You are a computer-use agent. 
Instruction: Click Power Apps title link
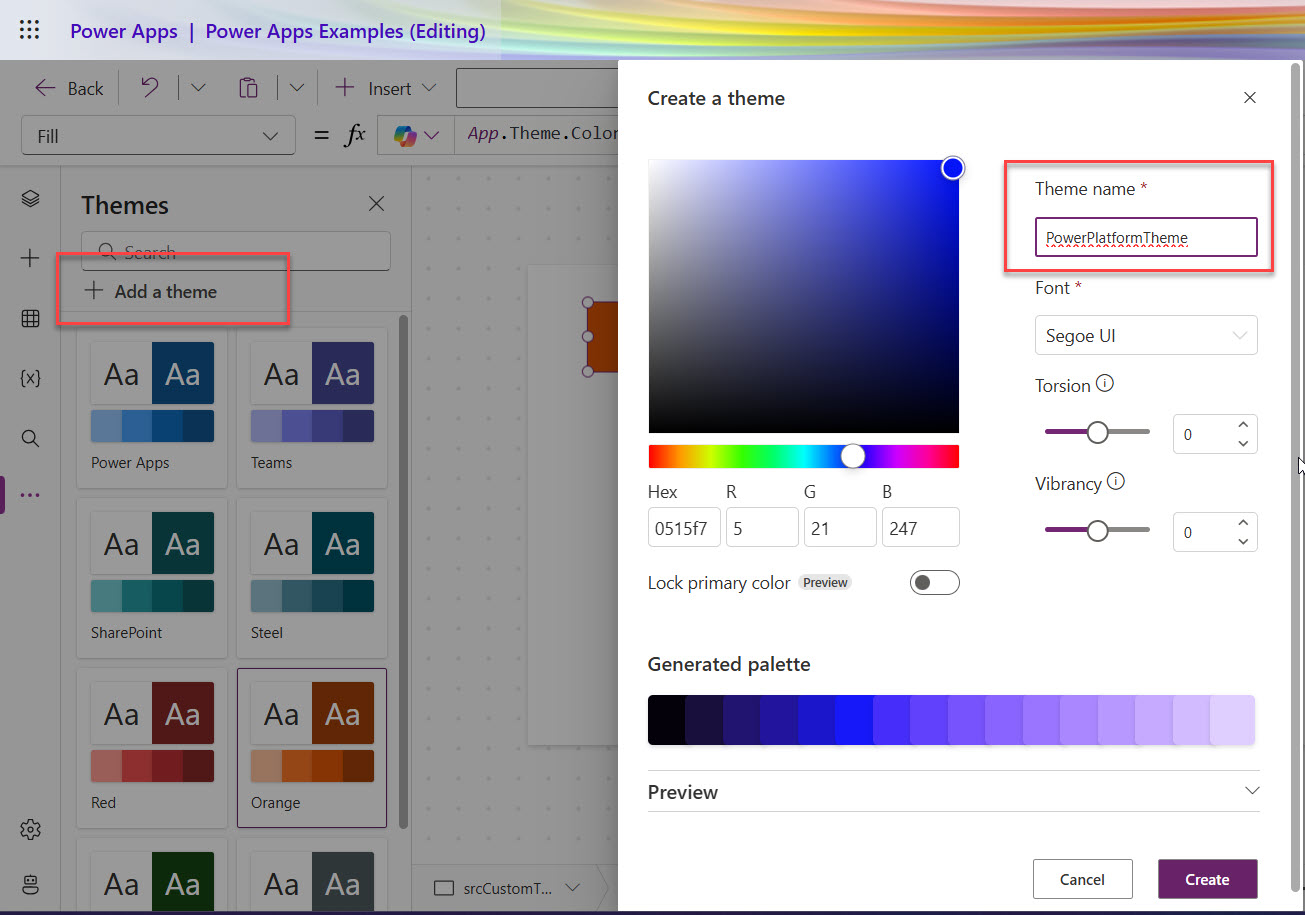click(124, 31)
